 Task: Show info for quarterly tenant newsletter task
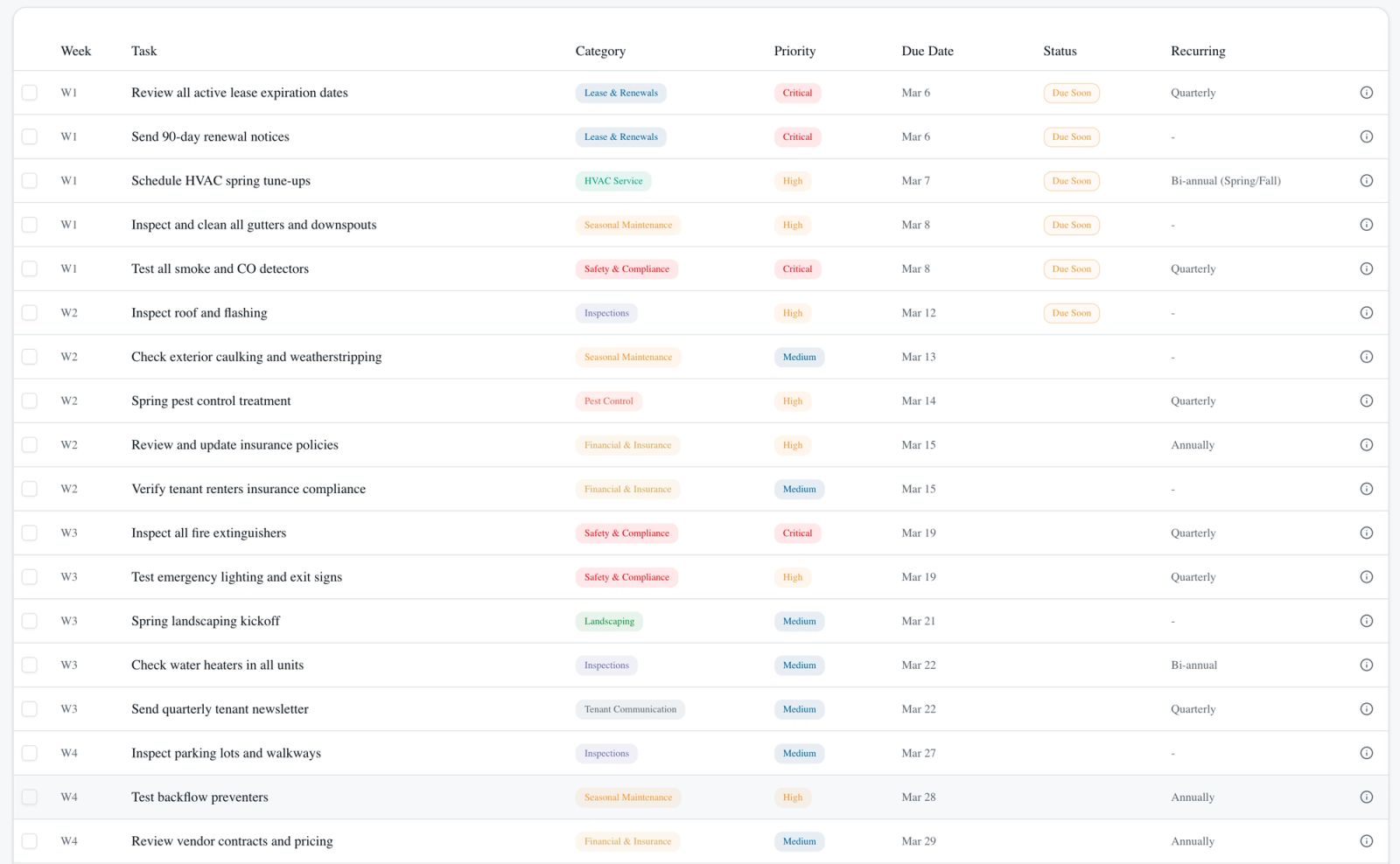pos(1366,709)
